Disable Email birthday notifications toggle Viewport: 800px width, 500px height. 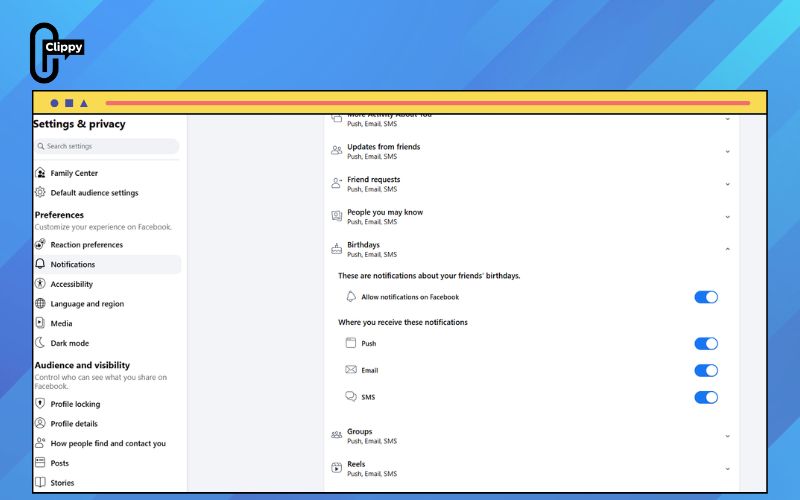[x=706, y=370]
